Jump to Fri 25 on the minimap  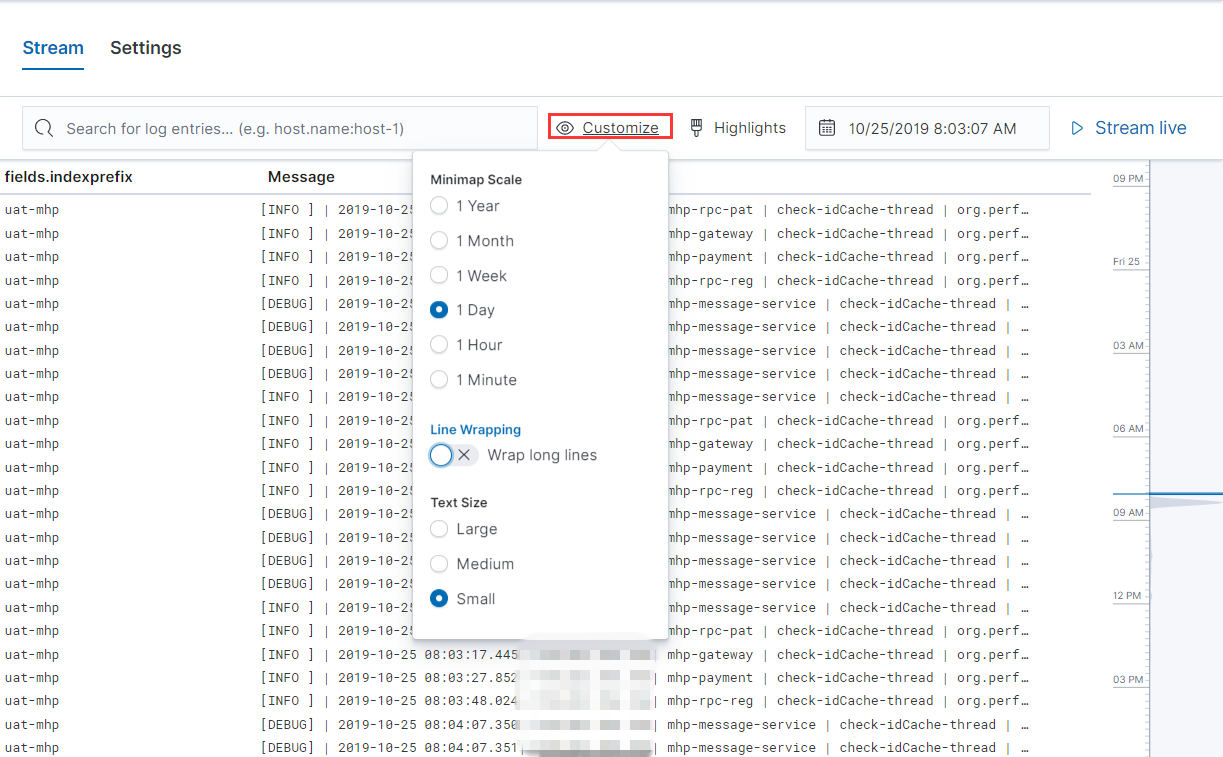click(1126, 262)
